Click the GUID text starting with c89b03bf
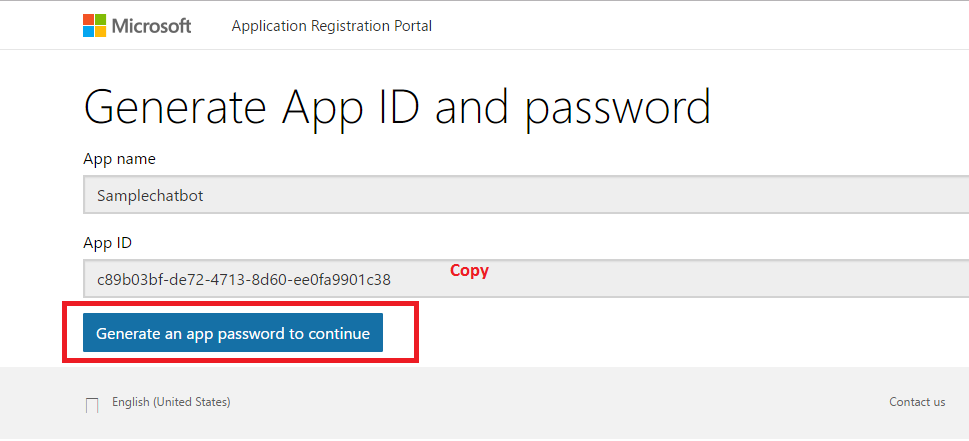The image size is (969, 441). pos(244,279)
